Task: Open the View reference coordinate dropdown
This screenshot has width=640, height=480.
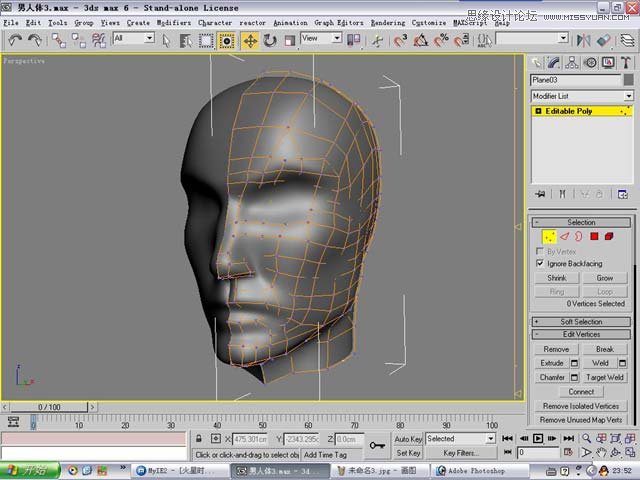Action: coord(322,38)
